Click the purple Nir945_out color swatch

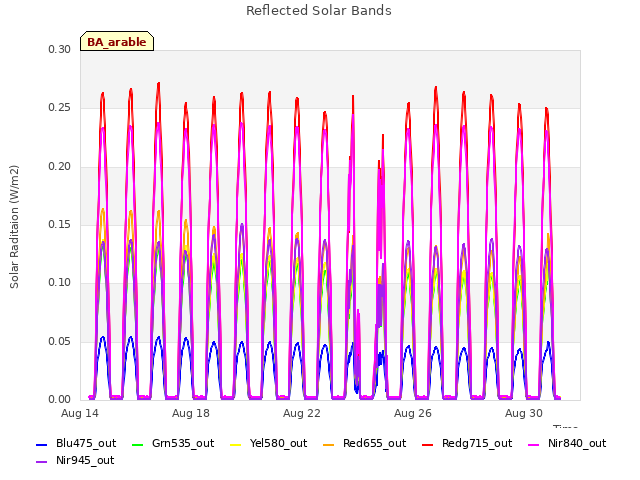point(41,462)
